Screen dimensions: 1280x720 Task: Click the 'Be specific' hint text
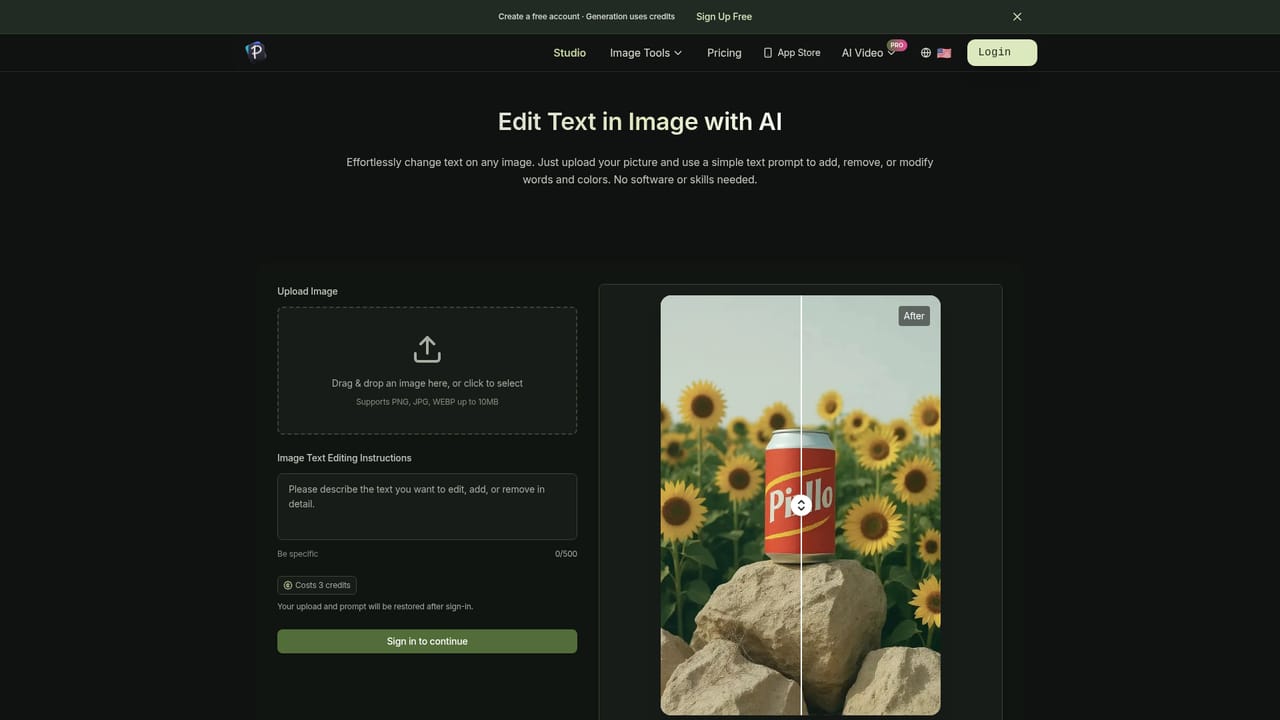pyautogui.click(x=298, y=554)
